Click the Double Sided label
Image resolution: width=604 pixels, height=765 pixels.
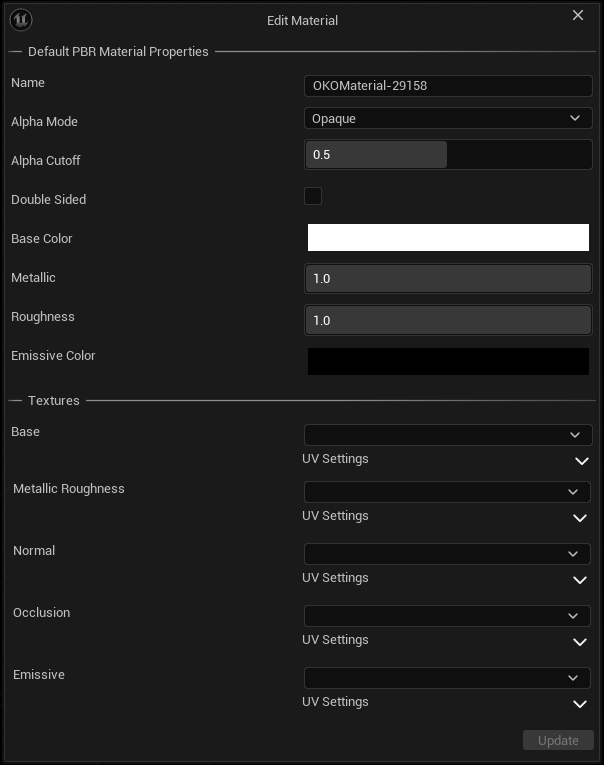pyautogui.click(x=48, y=200)
